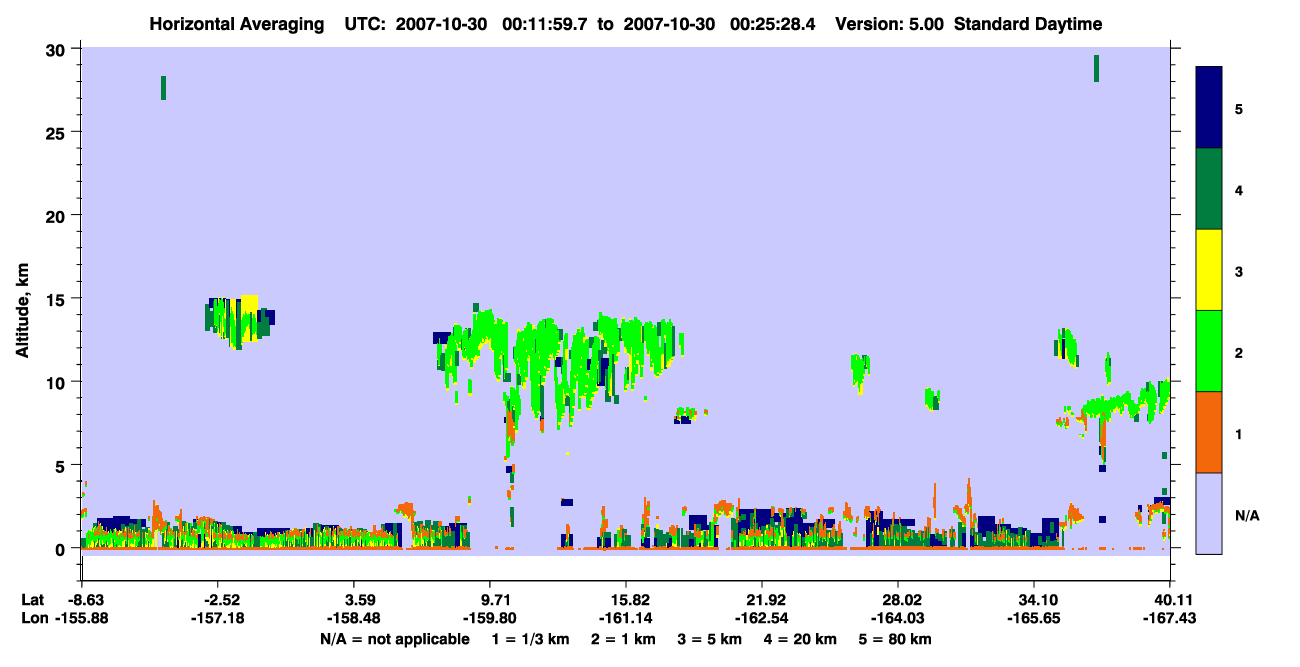Click the 'Standard Daytime' label
1300x667 pixels.
tap(1028, 24)
